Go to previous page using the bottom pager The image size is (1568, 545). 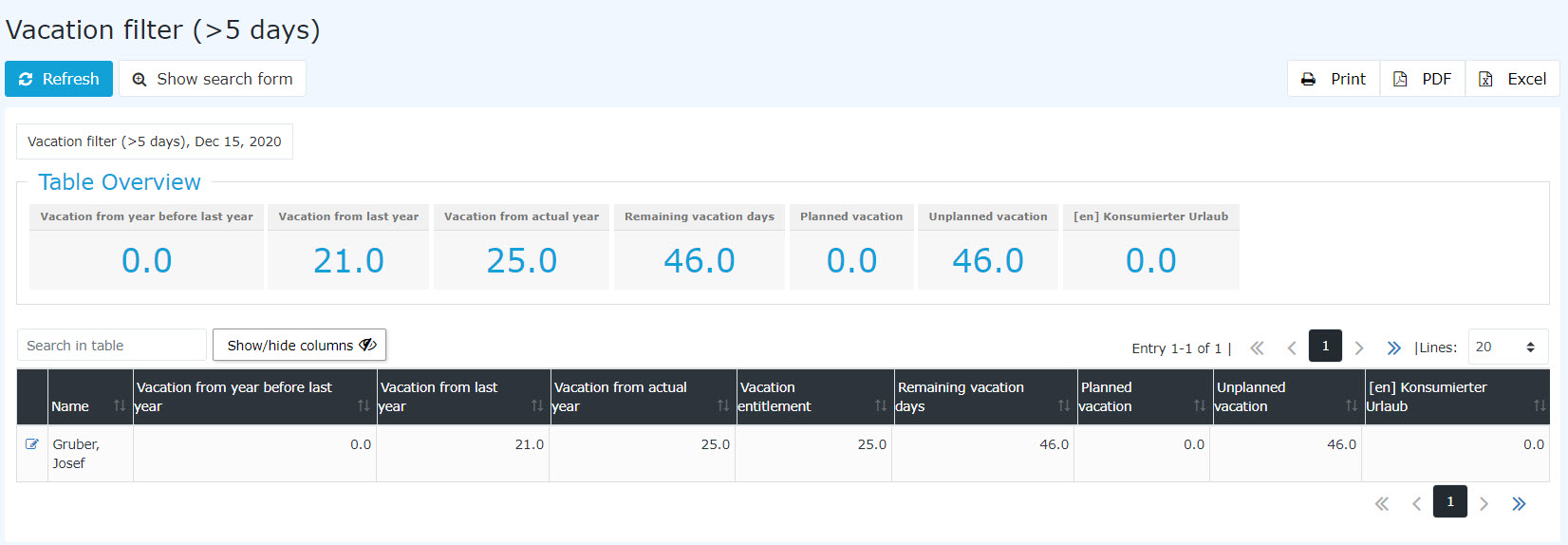[x=1416, y=503]
